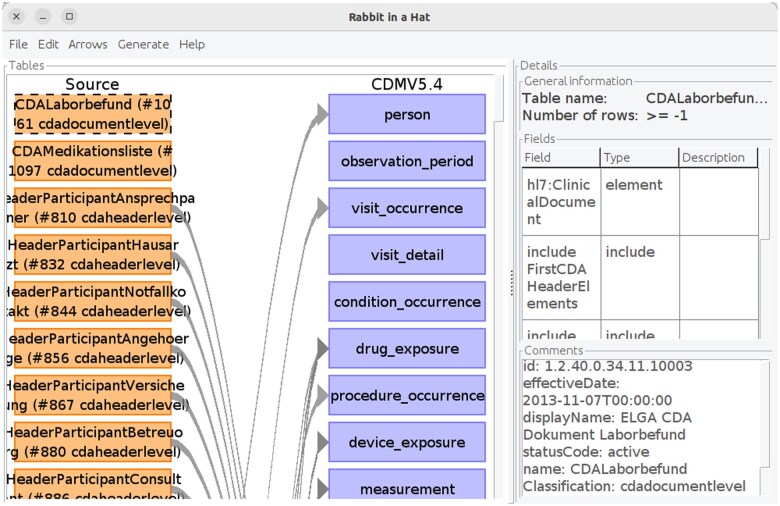Click the Type column header
Viewport: 780px width, 506px height.
click(640, 157)
